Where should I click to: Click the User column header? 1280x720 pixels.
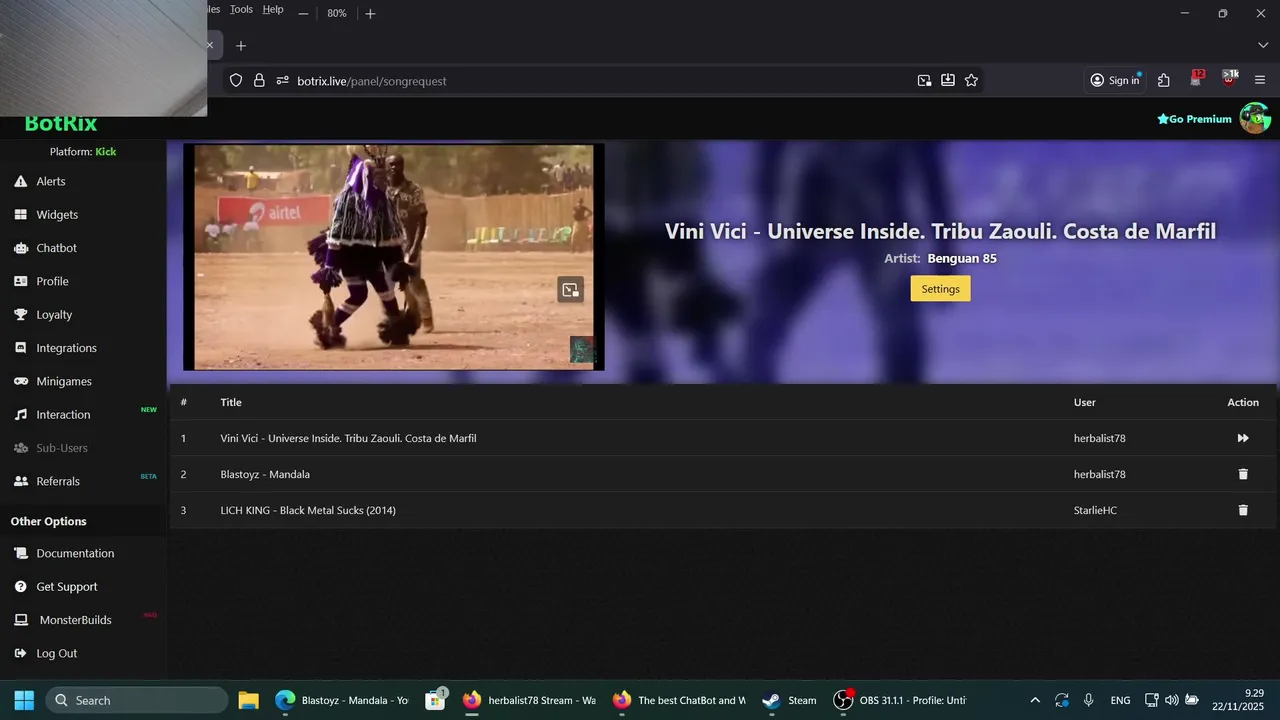click(x=1084, y=402)
